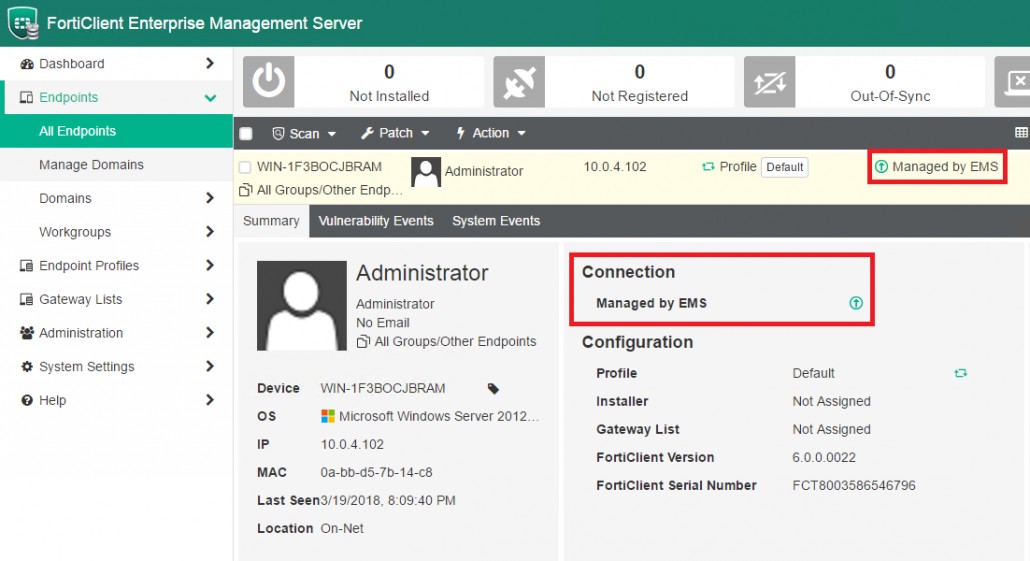Open Manage Domains in the sidebar
The height and width of the screenshot is (561, 1030).
(x=91, y=165)
